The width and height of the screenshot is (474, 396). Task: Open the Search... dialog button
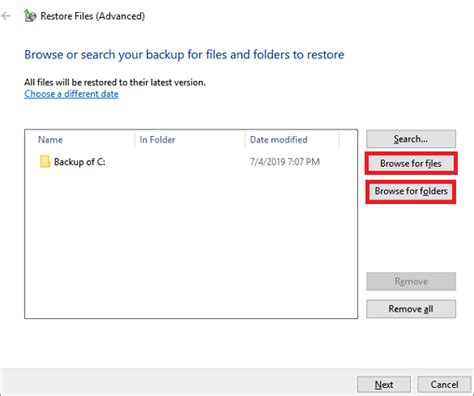click(411, 139)
